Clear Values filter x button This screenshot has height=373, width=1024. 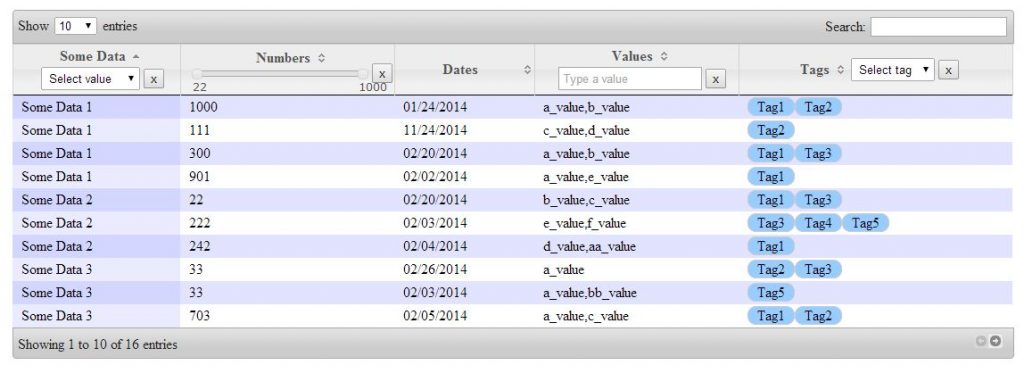[716, 79]
